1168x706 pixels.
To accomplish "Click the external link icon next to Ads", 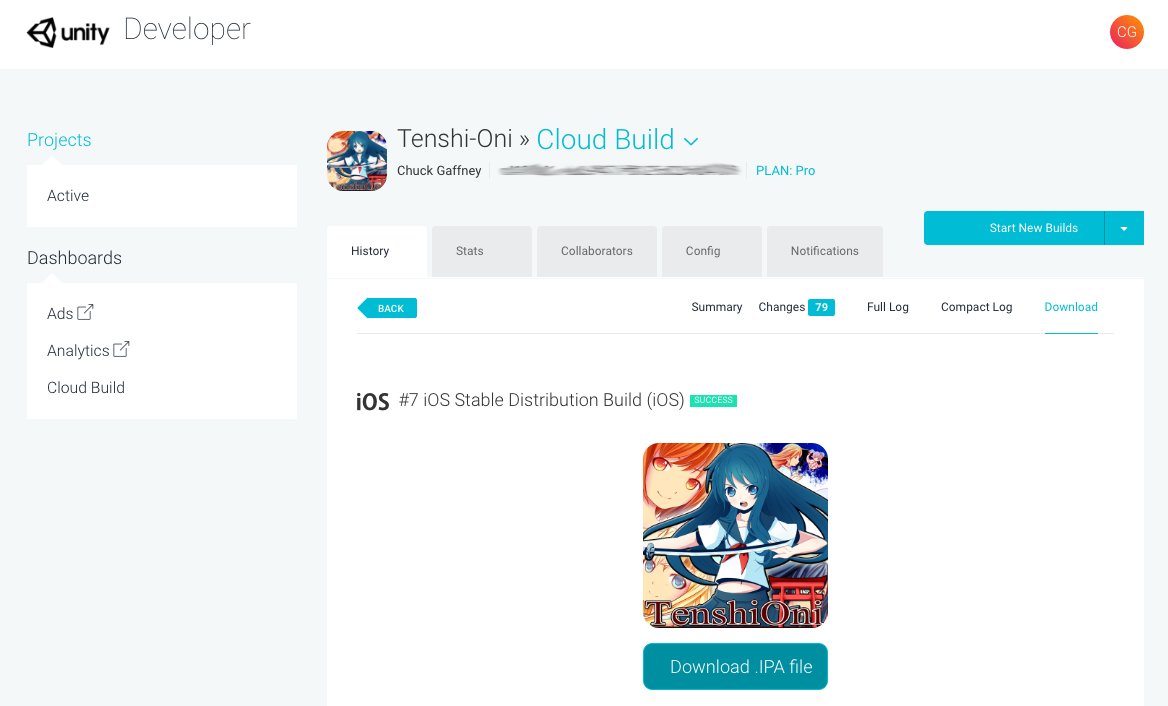I will (86, 312).
